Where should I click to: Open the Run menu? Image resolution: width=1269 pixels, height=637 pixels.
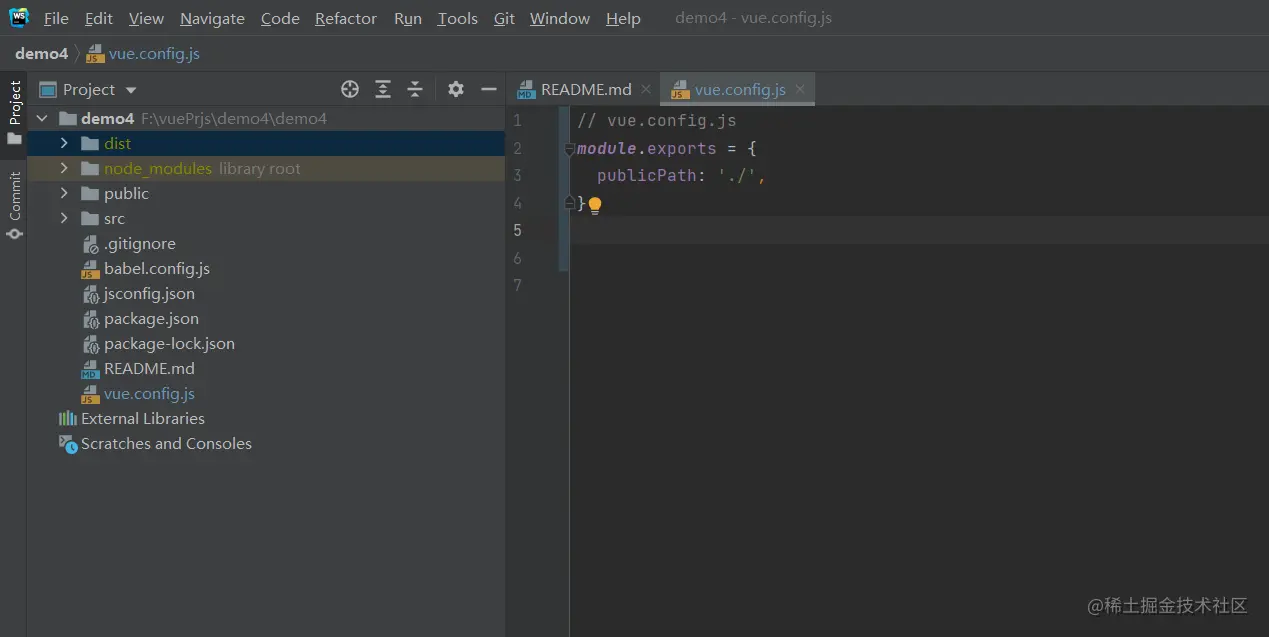(x=408, y=18)
